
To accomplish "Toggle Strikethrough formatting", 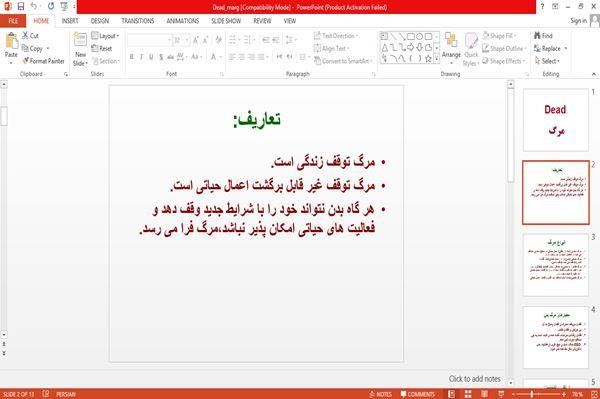I will pyautogui.click(x=171, y=57).
